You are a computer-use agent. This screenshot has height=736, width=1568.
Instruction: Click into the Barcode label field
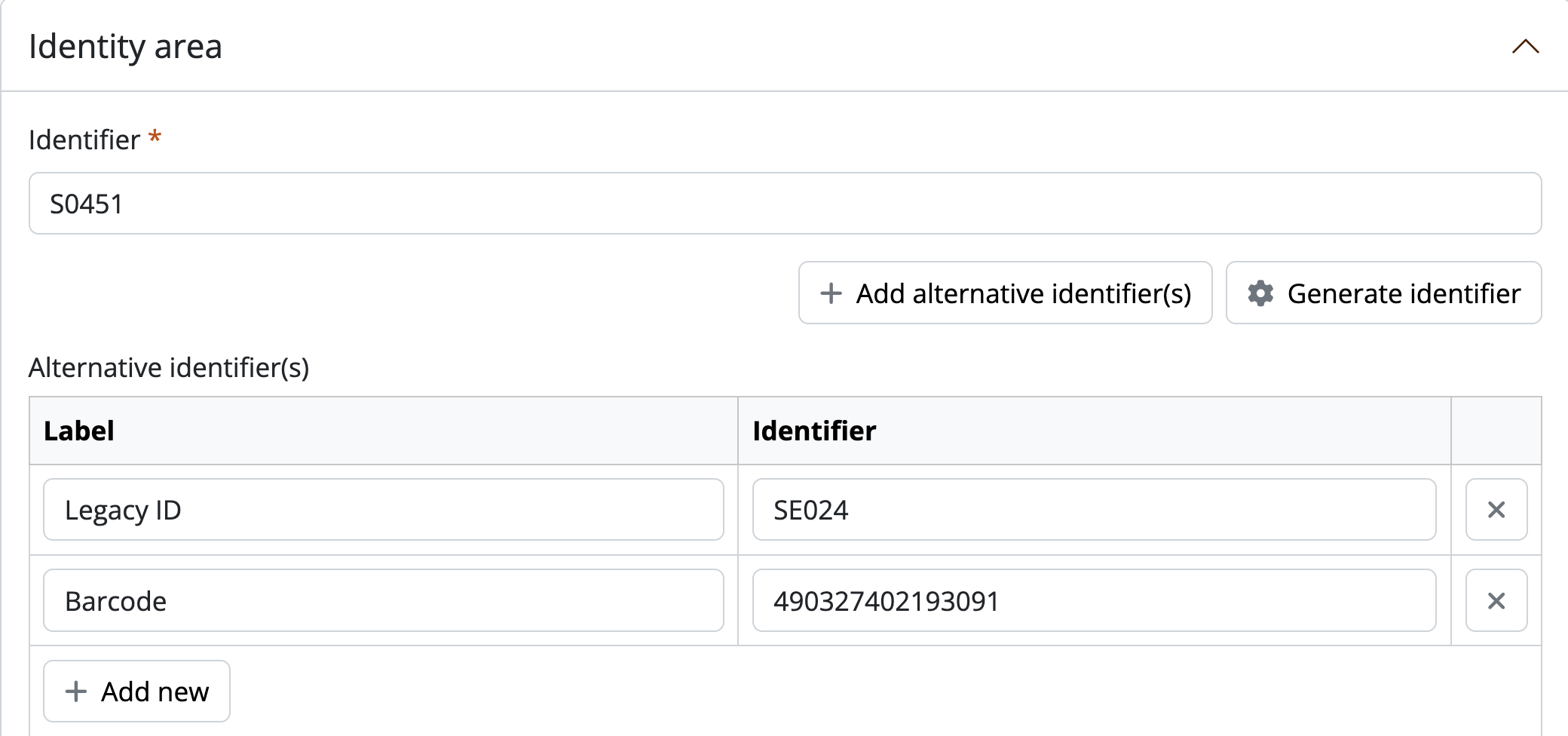[383, 601]
